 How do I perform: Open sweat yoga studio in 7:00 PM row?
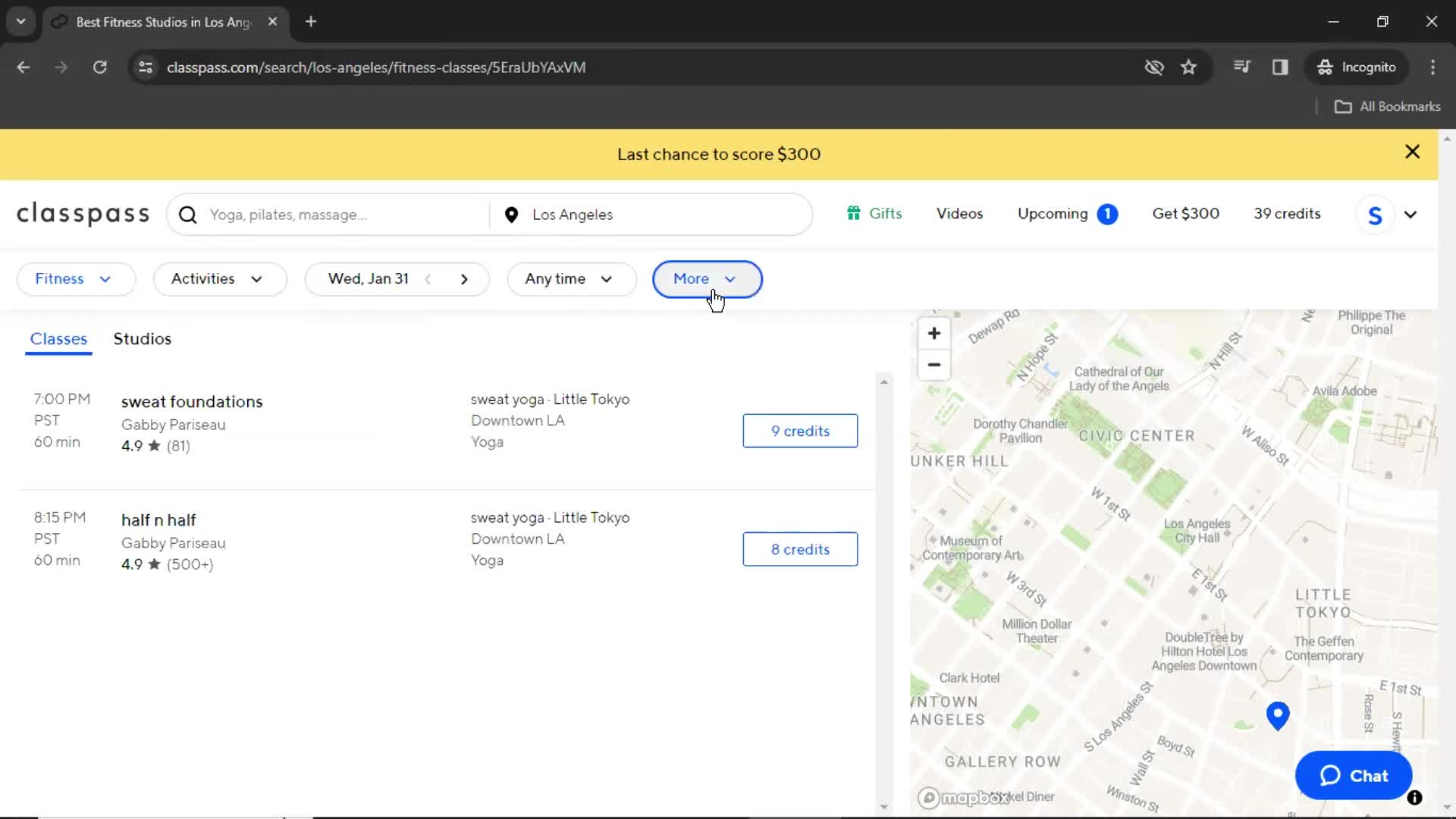pyautogui.click(x=550, y=399)
